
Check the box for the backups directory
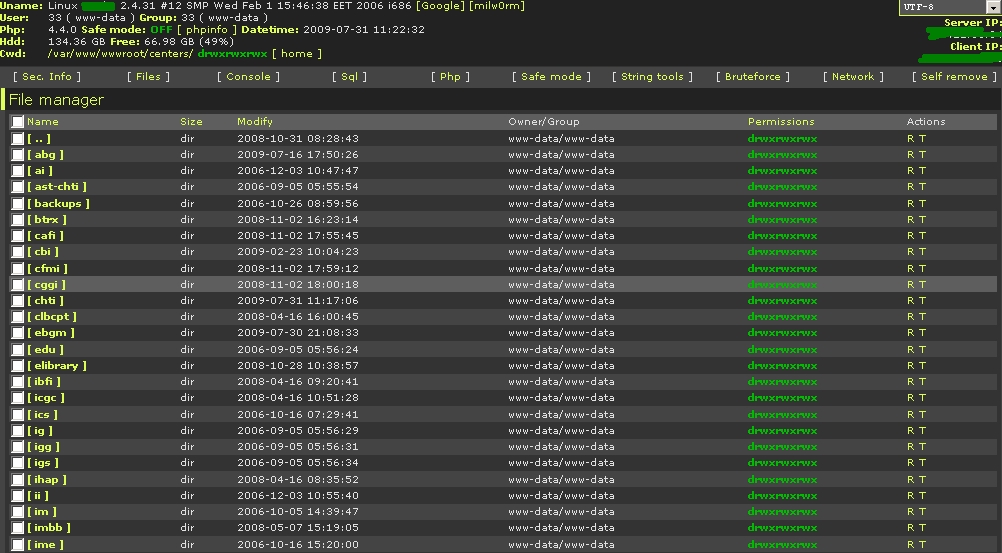pyautogui.click(x=18, y=204)
